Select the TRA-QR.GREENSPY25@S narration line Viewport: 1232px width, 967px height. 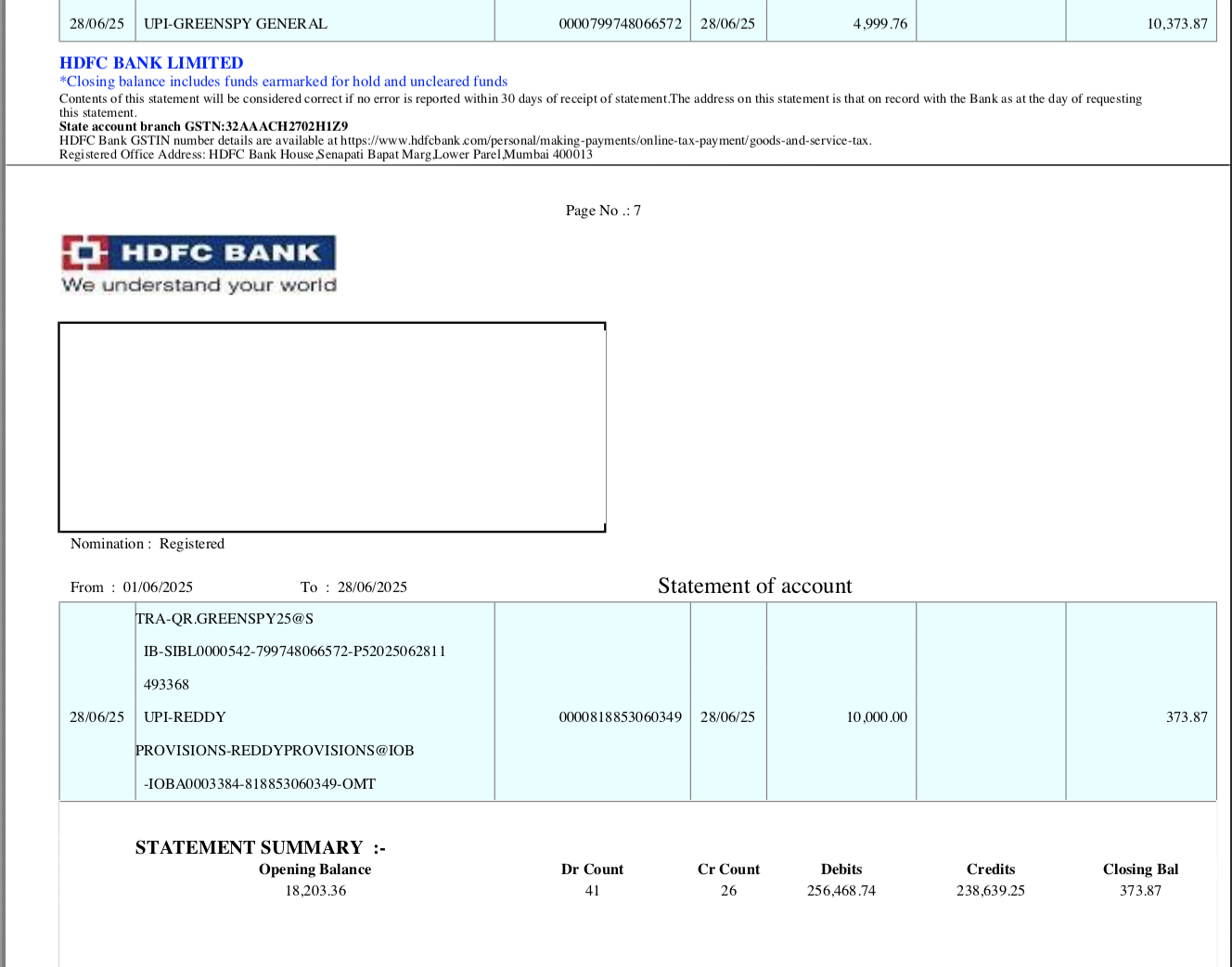225,619
